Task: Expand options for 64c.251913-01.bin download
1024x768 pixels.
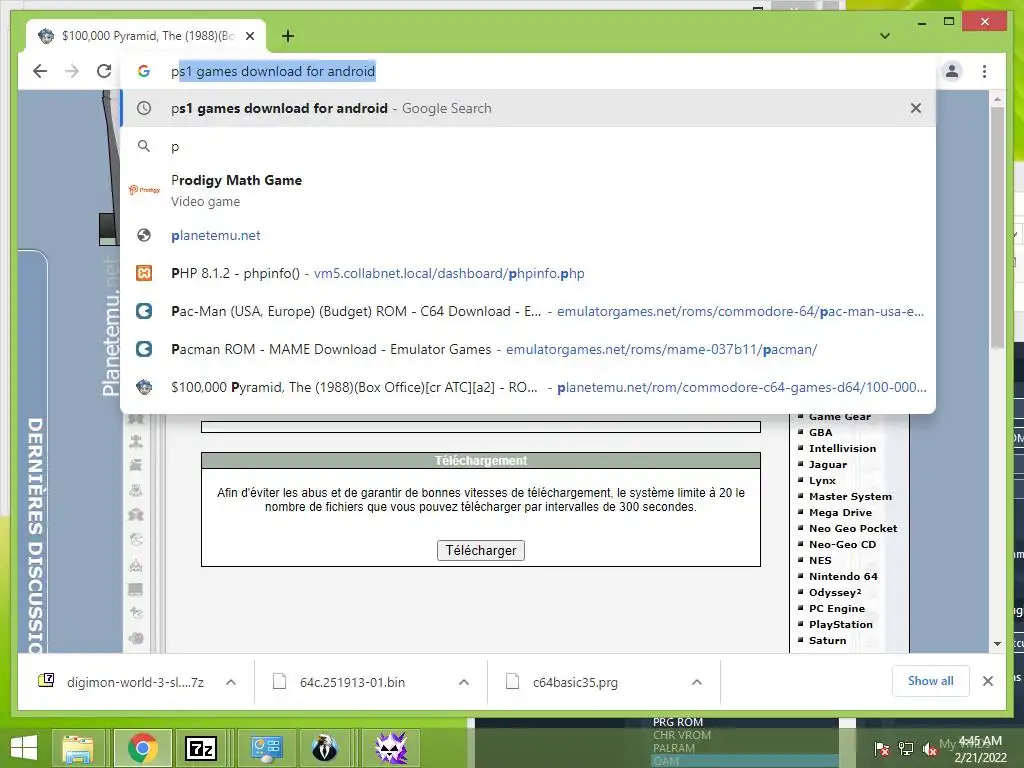Action: [464, 682]
